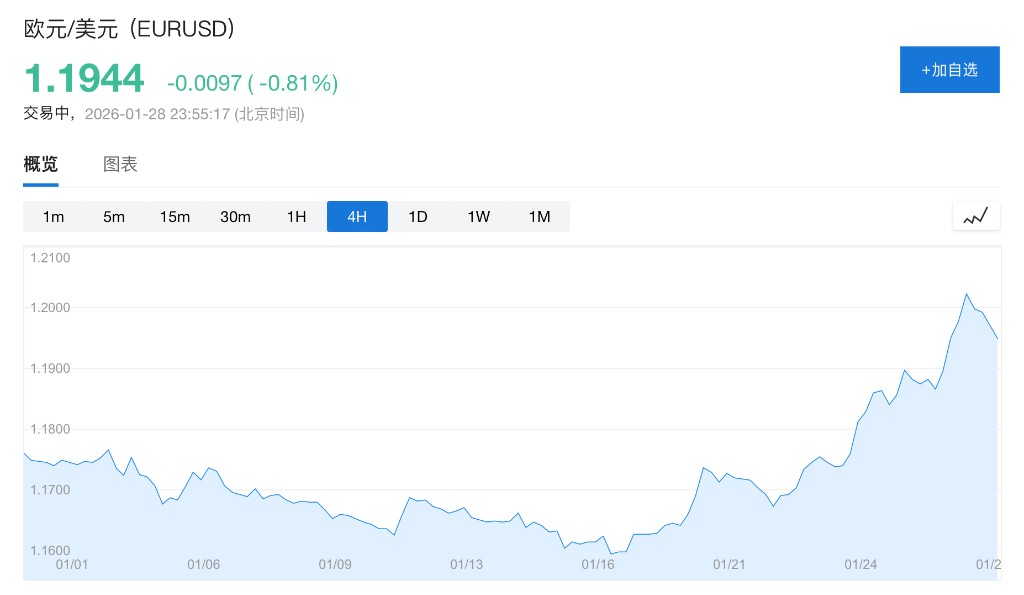This screenshot has height=595, width=1024.
Task: Select the 1m timeframe
Action: pyautogui.click(x=53, y=217)
